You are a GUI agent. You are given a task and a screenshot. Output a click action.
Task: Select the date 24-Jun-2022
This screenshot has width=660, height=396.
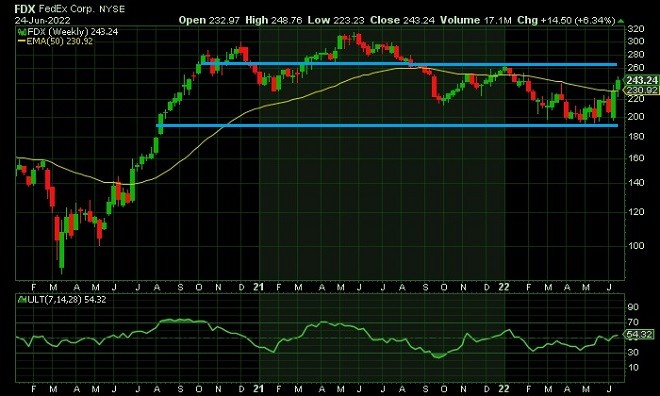point(43,20)
